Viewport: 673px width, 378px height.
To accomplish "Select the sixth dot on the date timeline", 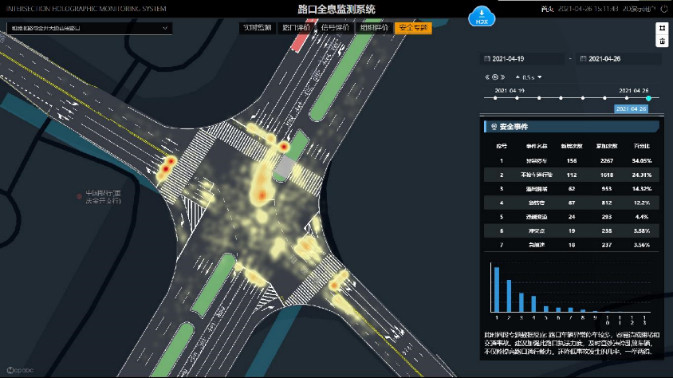I will coord(605,98).
